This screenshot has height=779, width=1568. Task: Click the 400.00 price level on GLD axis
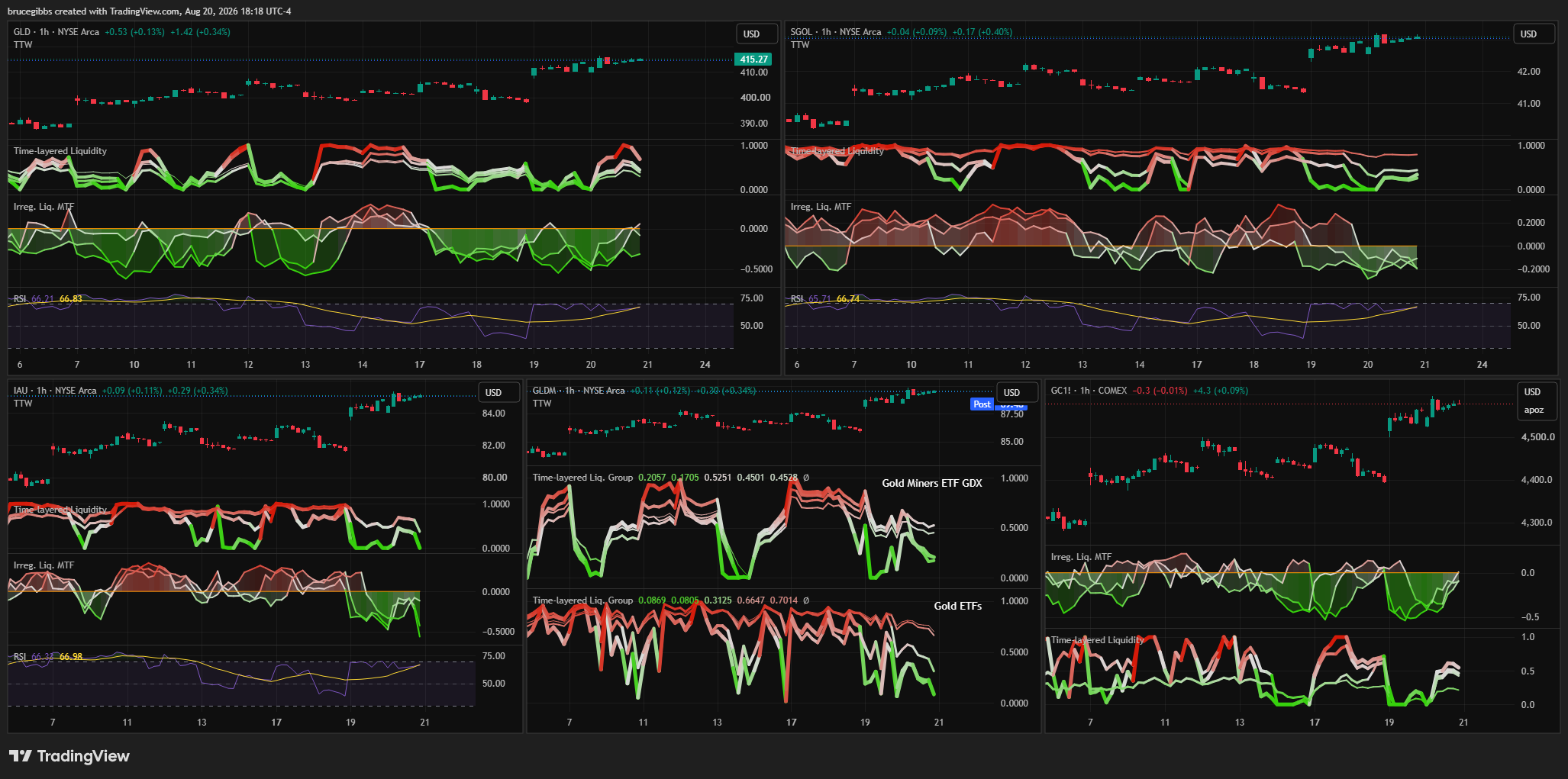(x=755, y=98)
